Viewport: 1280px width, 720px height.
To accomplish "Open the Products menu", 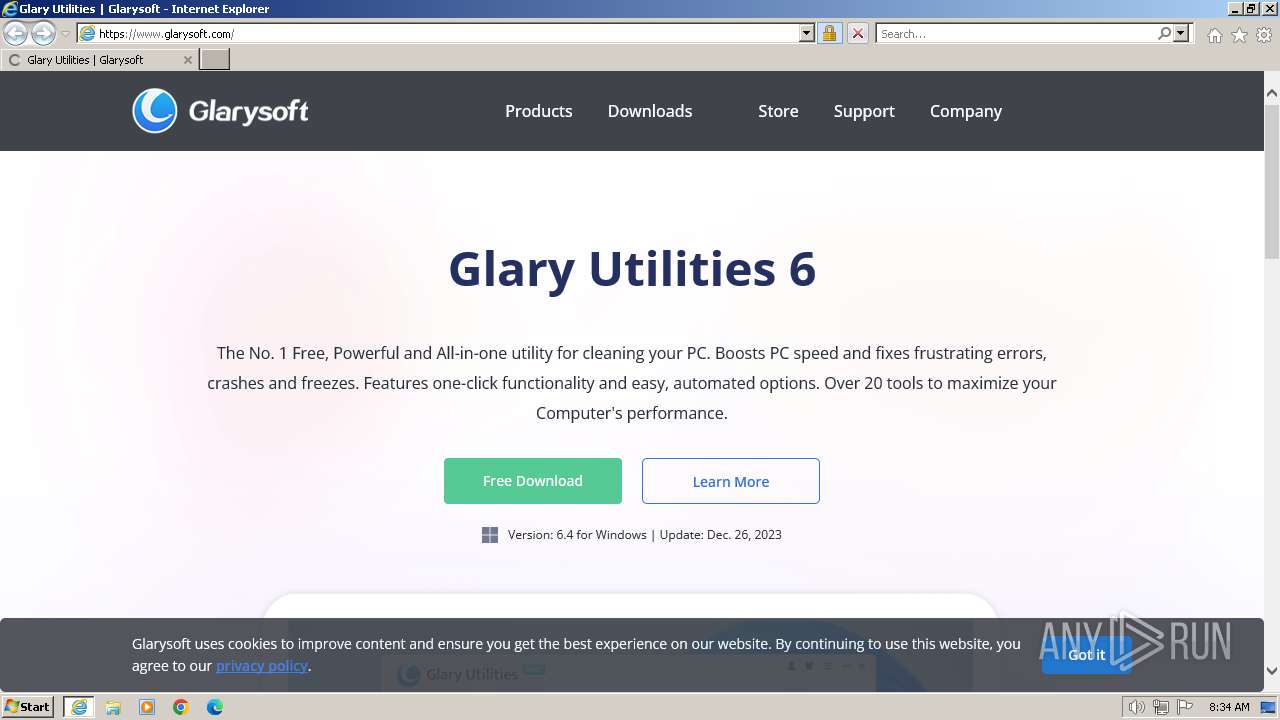I will click(x=539, y=111).
